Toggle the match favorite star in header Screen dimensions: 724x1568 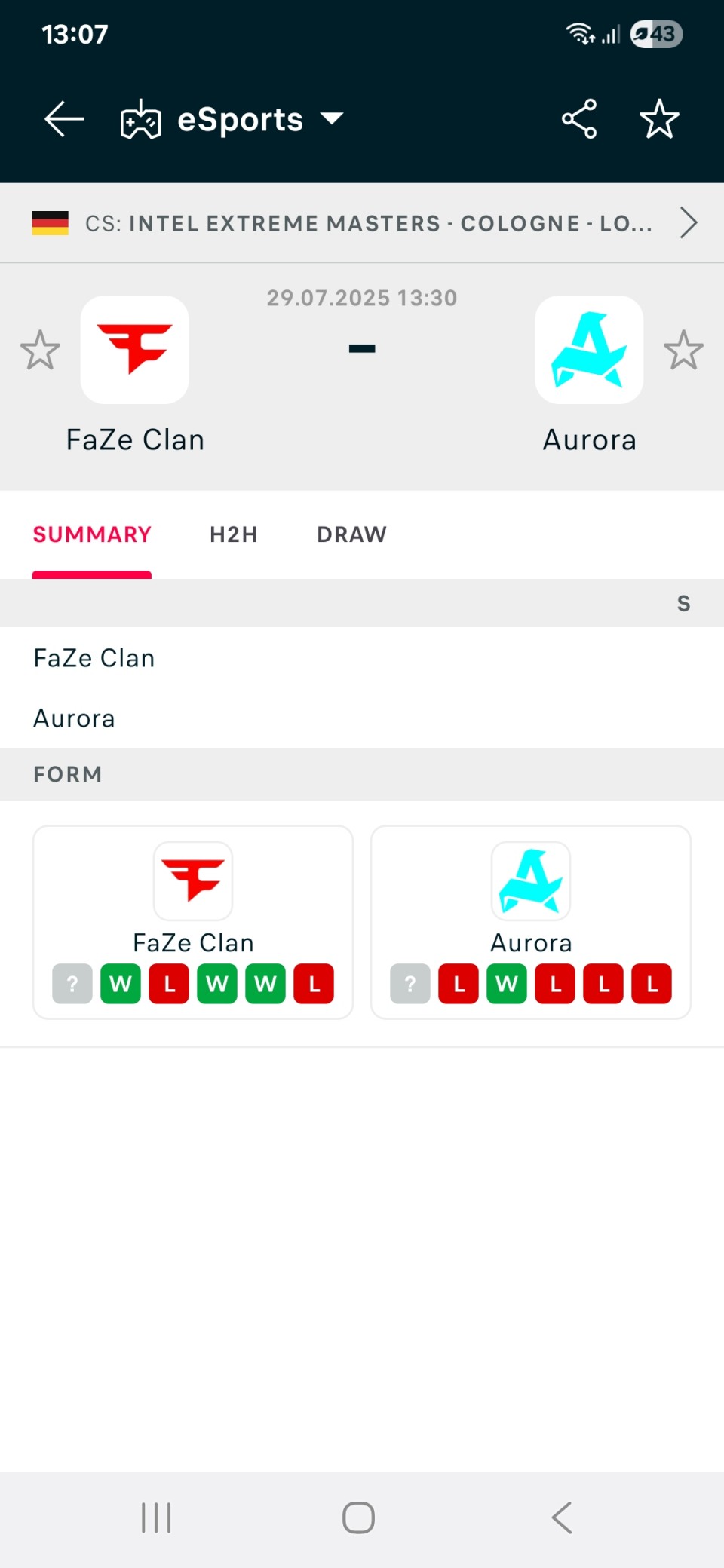tap(659, 119)
